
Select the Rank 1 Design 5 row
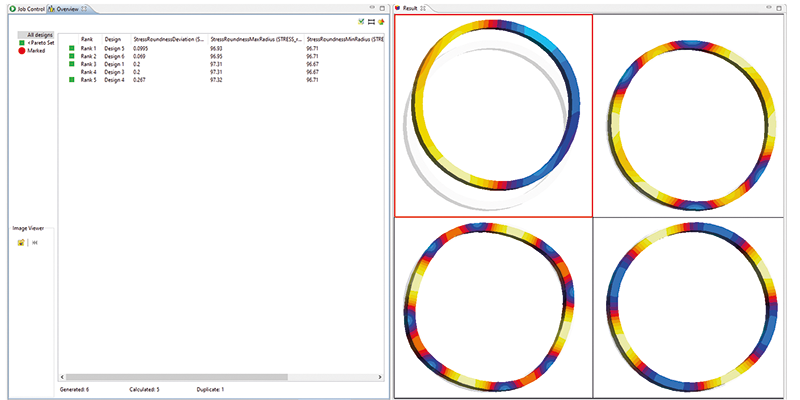pos(110,48)
